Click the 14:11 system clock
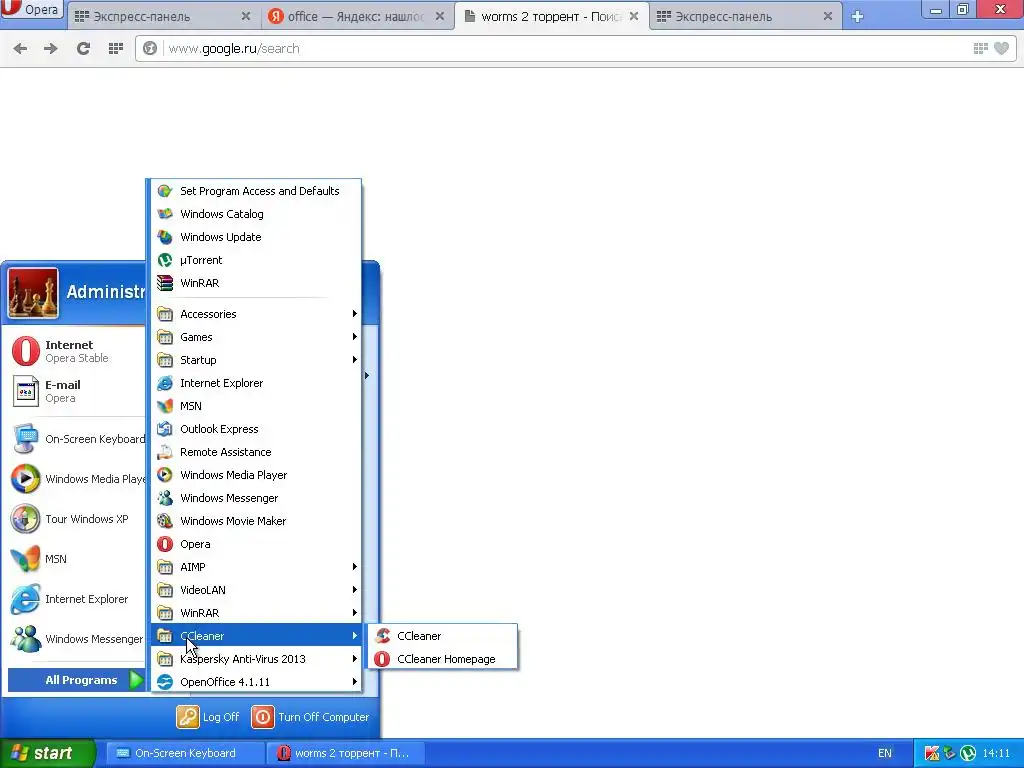 click(996, 753)
